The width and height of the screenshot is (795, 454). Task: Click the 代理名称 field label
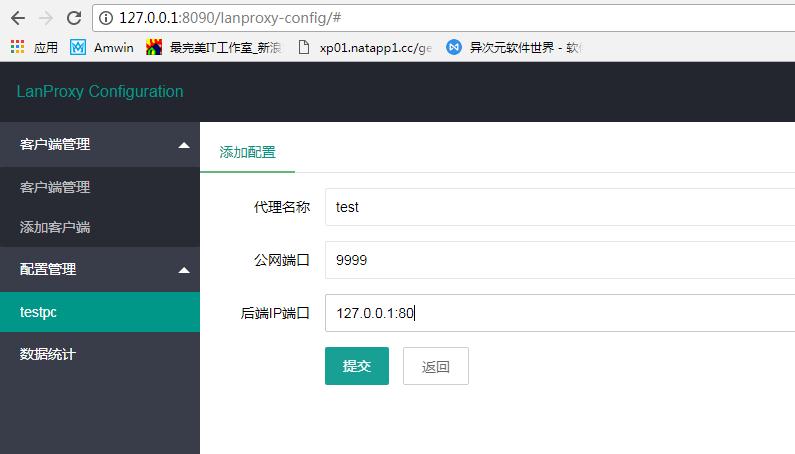282,207
